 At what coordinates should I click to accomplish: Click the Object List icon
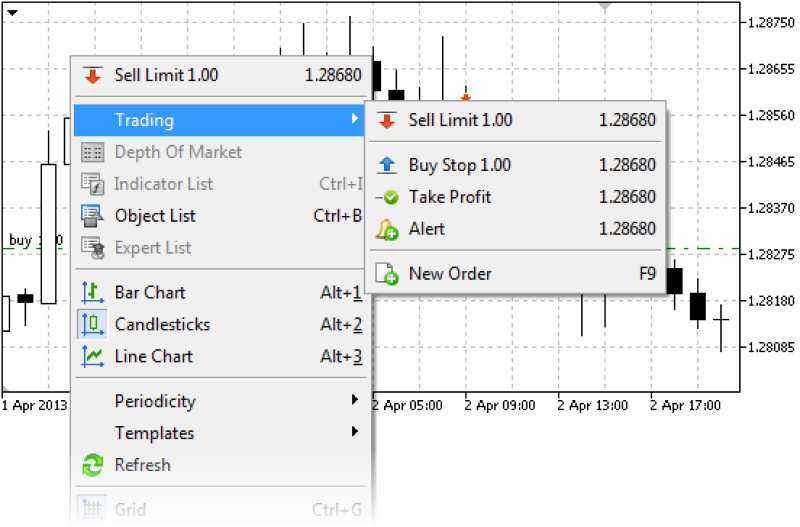click(93, 216)
